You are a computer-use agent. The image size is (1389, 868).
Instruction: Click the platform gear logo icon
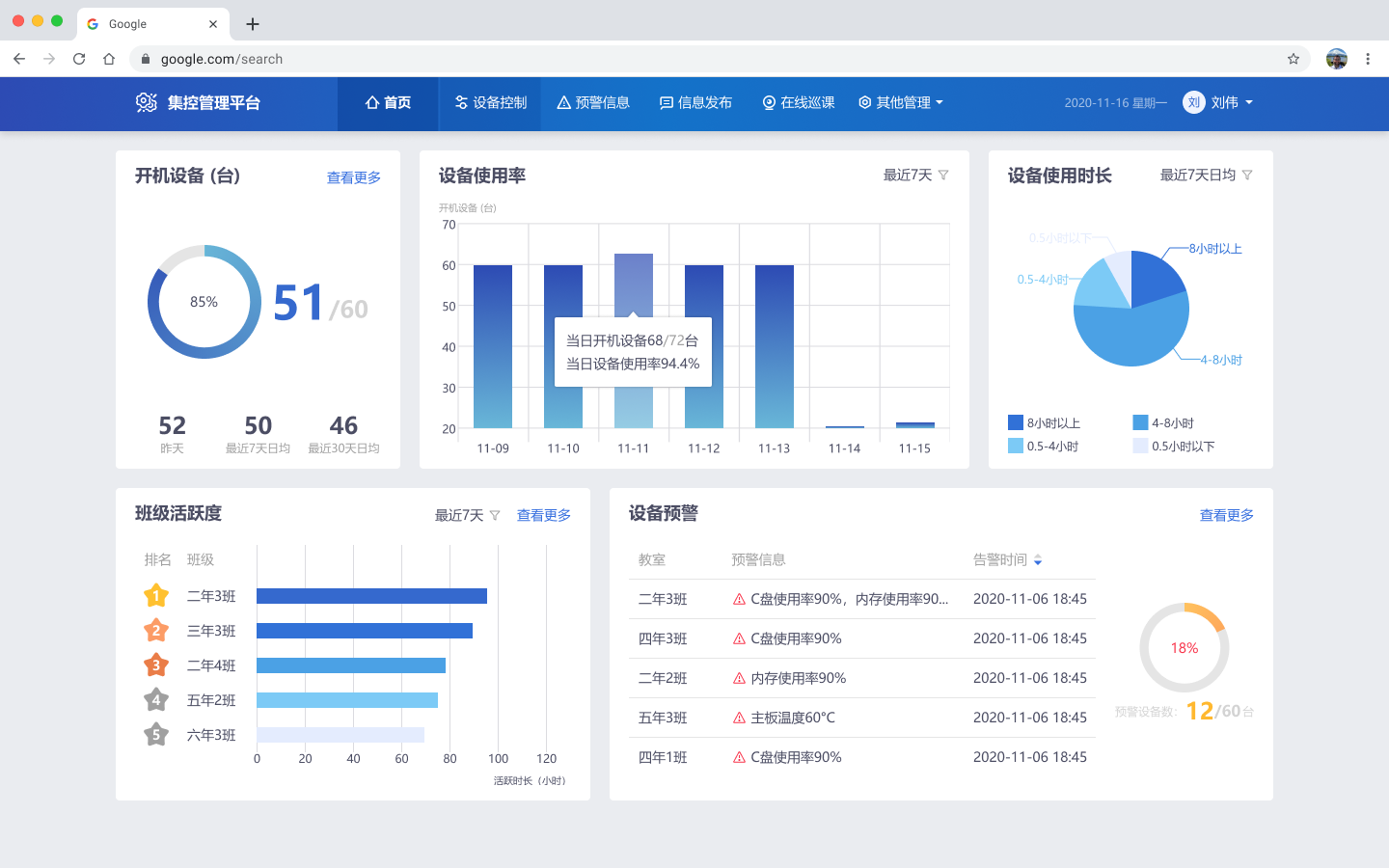click(147, 102)
